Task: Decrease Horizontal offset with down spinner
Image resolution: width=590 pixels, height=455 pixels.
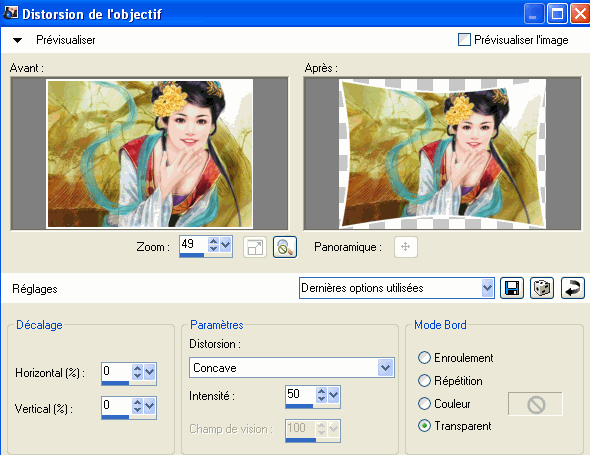Action: pyautogui.click(x=137, y=376)
